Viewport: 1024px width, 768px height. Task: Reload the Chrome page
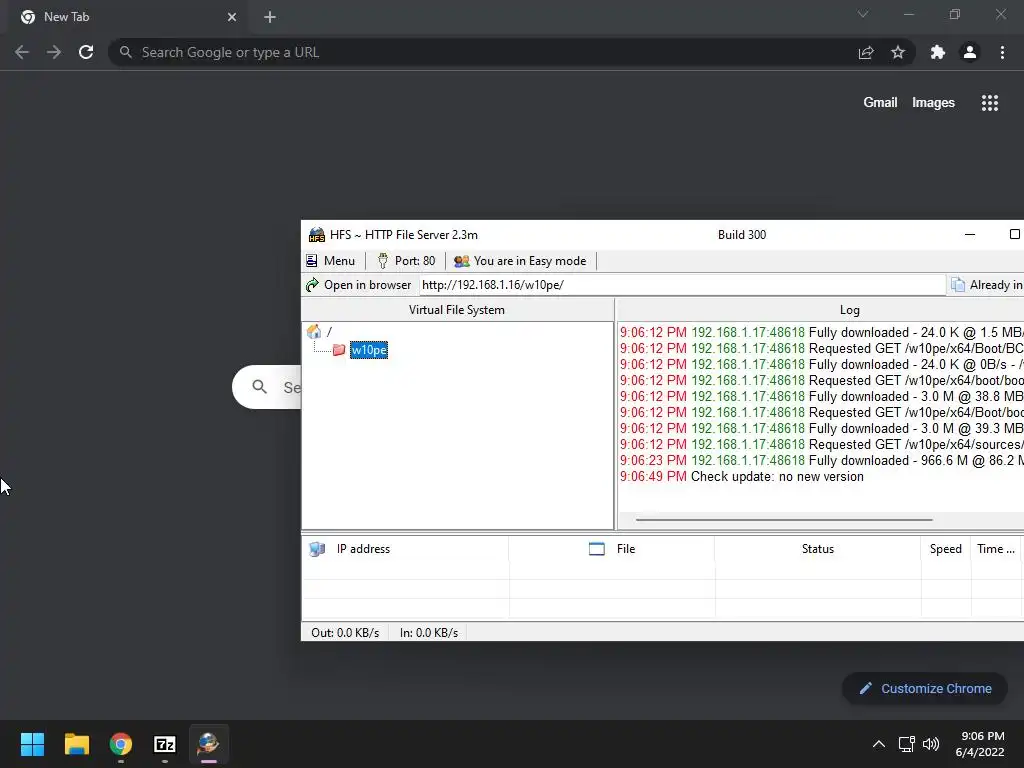(x=86, y=52)
